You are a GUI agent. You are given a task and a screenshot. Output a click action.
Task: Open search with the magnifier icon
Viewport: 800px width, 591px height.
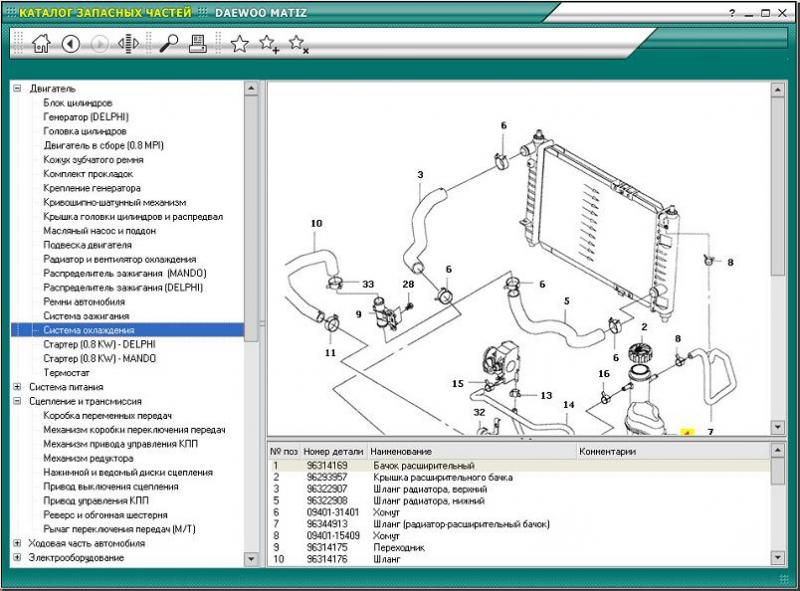point(168,43)
